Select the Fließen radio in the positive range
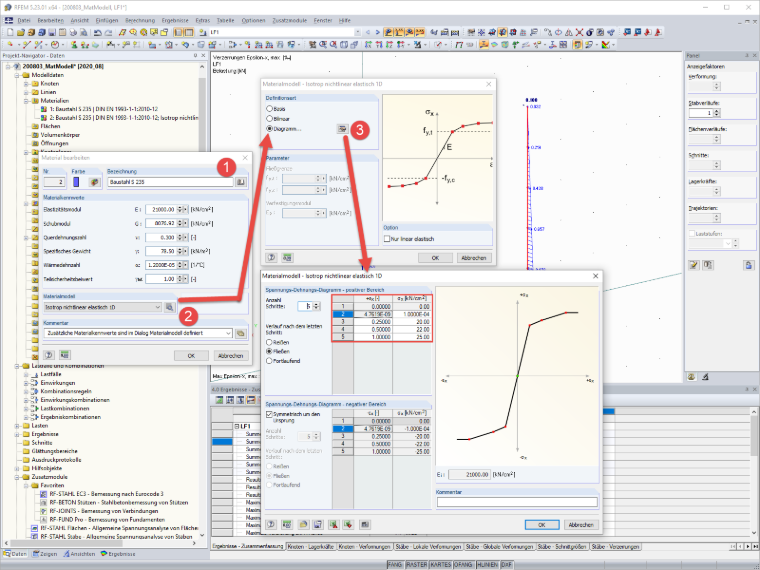The image size is (760, 570). click(269, 351)
